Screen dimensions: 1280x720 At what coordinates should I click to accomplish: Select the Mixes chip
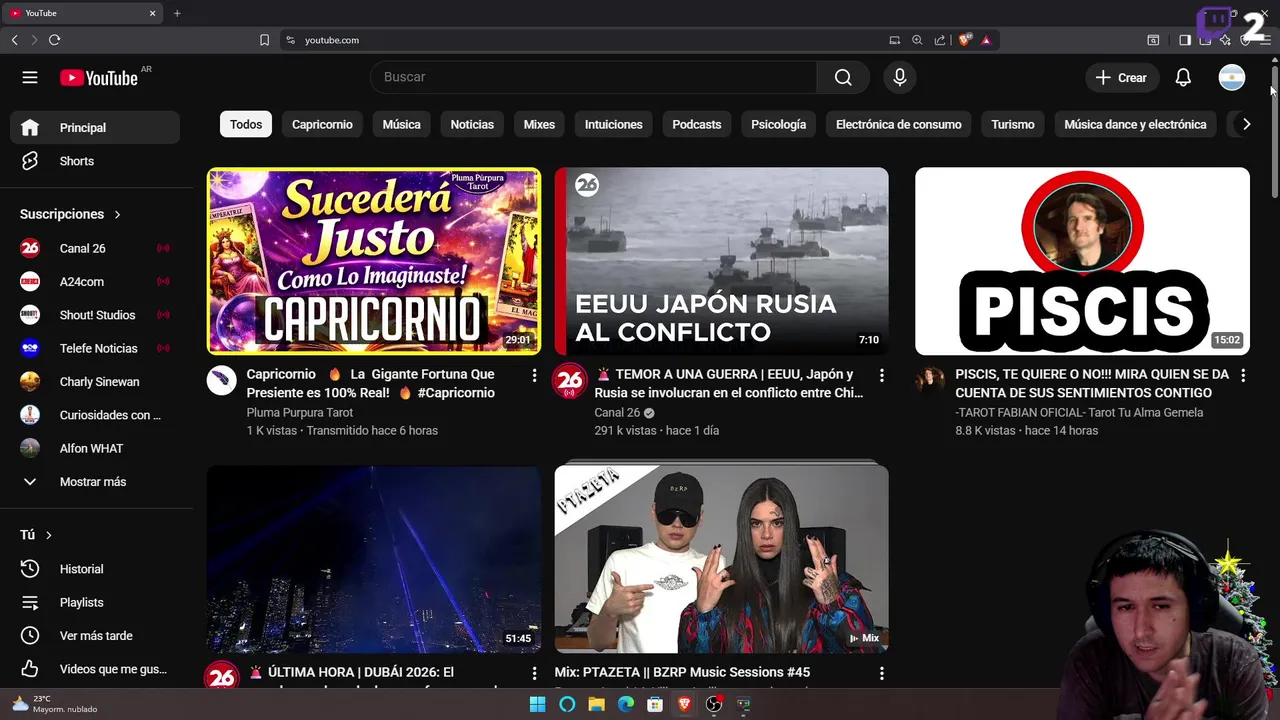click(539, 124)
